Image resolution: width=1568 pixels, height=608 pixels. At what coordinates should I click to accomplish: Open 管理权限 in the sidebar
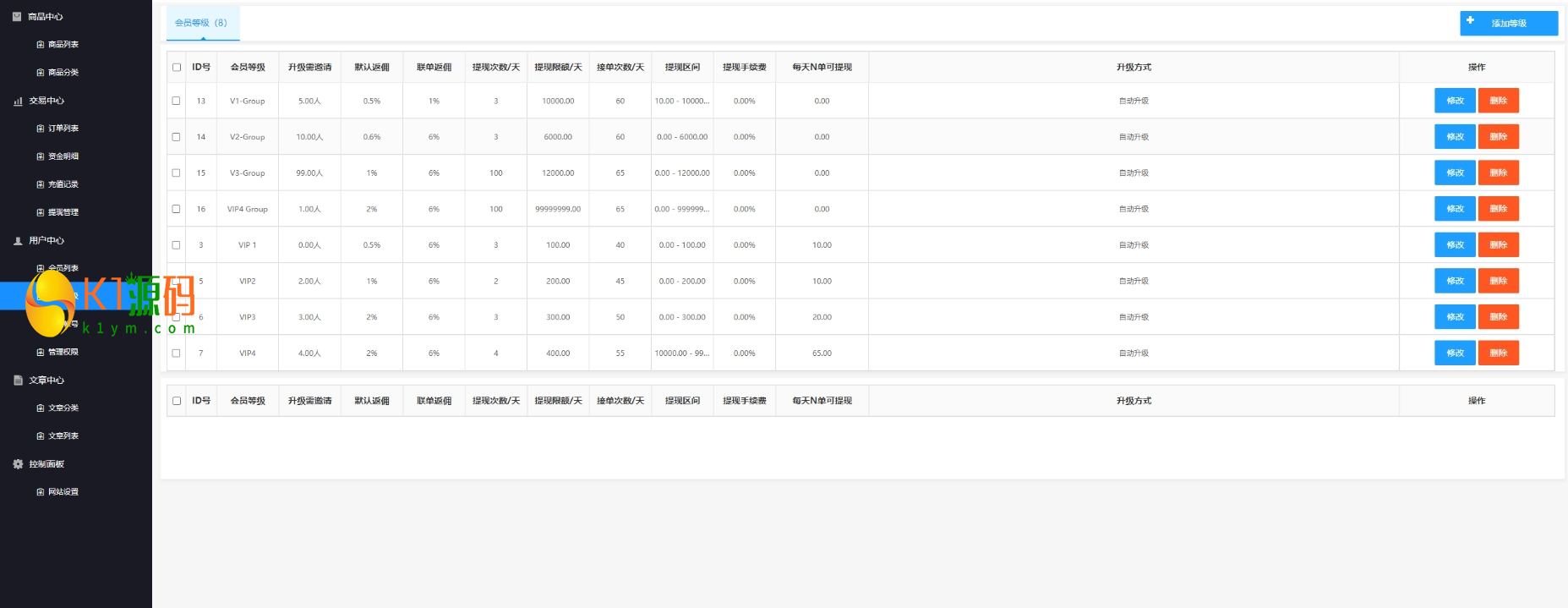(63, 352)
